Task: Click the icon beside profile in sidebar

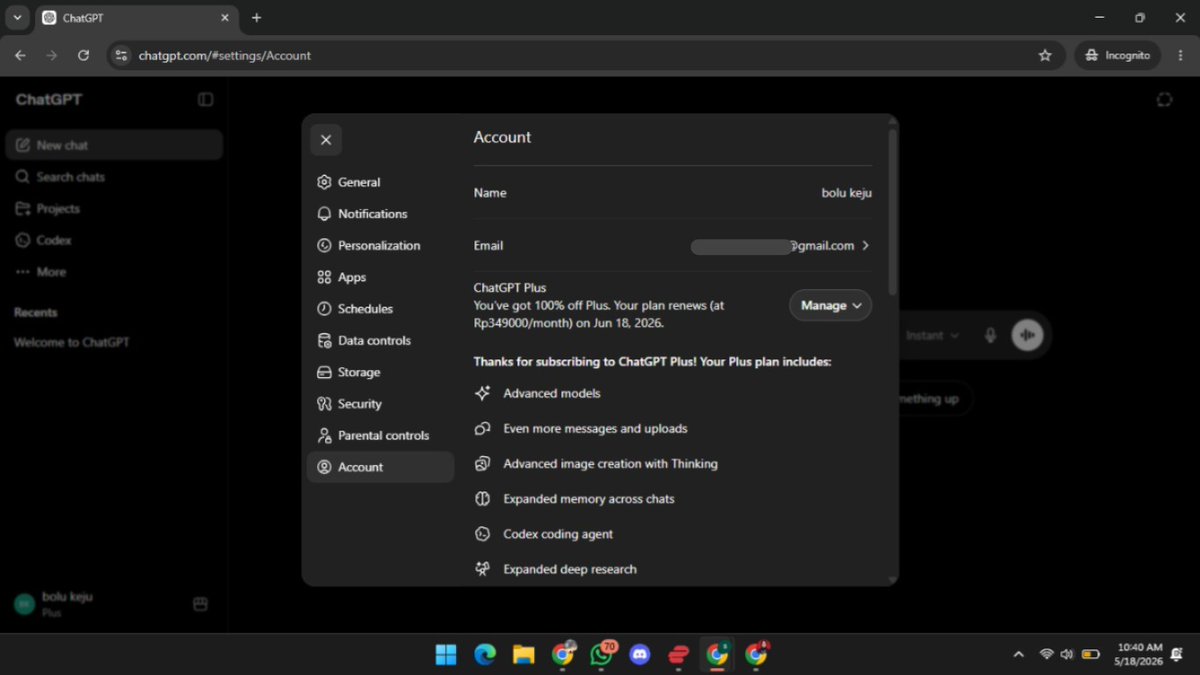Action: [x=200, y=604]
